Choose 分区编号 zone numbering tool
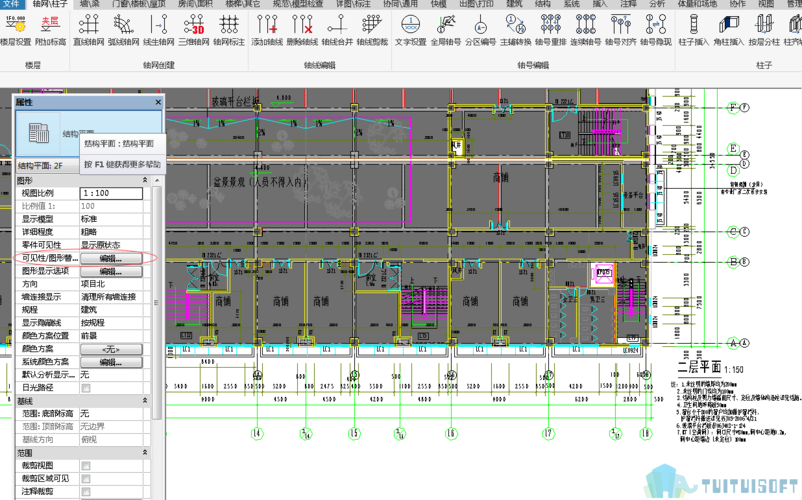802x500 pixels. (x=480, y=31)
